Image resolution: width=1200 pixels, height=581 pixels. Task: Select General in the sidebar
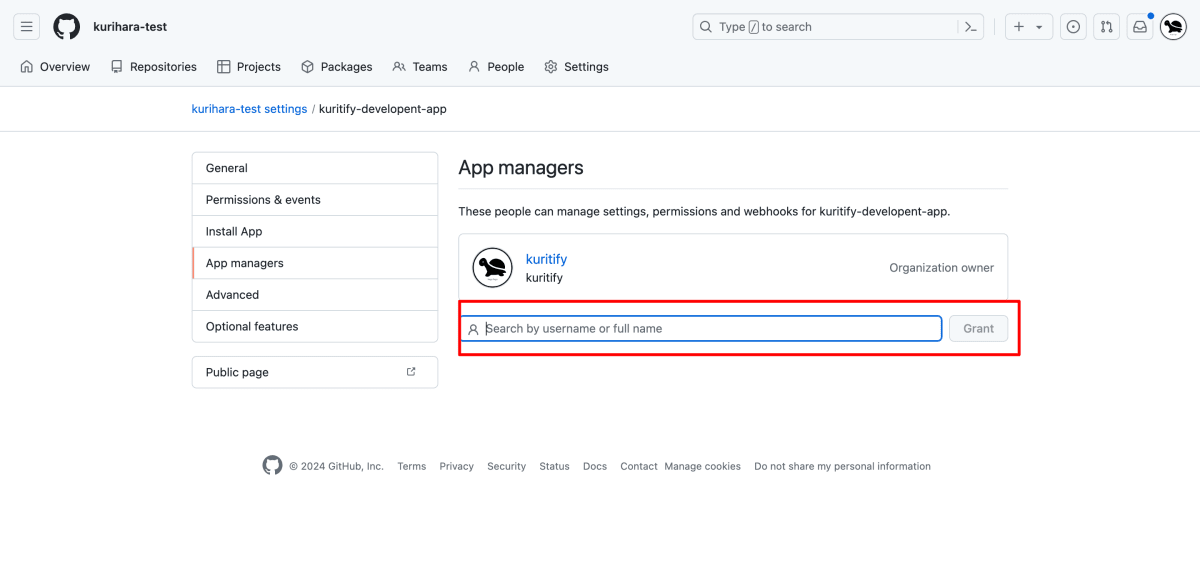[x=315, y=168]
